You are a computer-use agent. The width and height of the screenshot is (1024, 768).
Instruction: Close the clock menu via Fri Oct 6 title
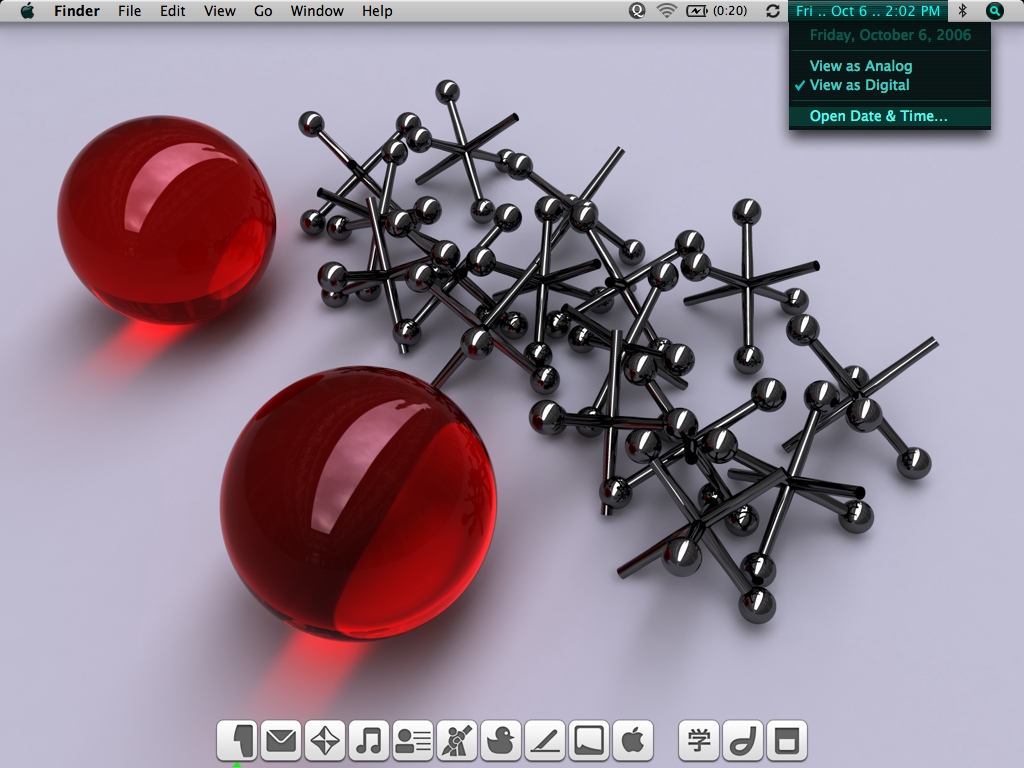868,11
